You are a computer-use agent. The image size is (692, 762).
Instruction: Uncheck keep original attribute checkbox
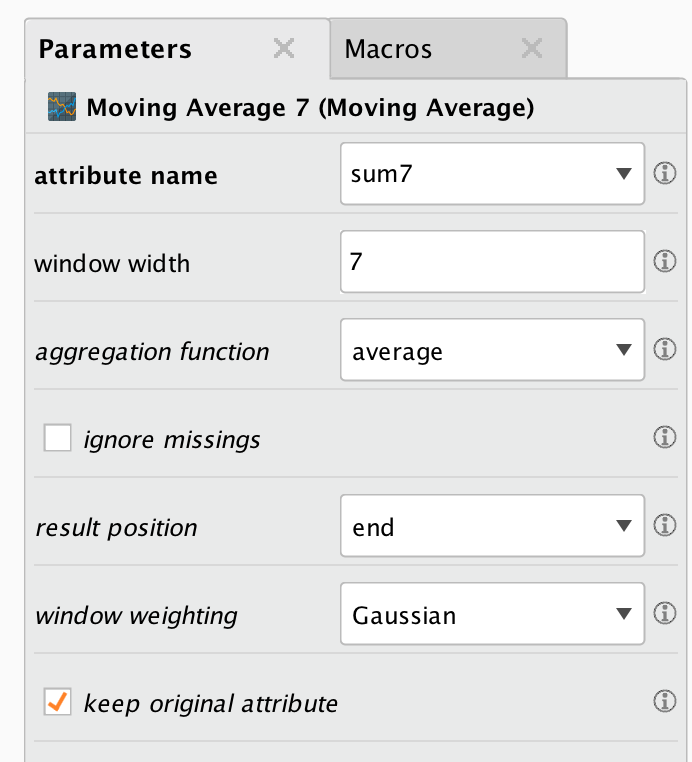click(x=57, y=701)
